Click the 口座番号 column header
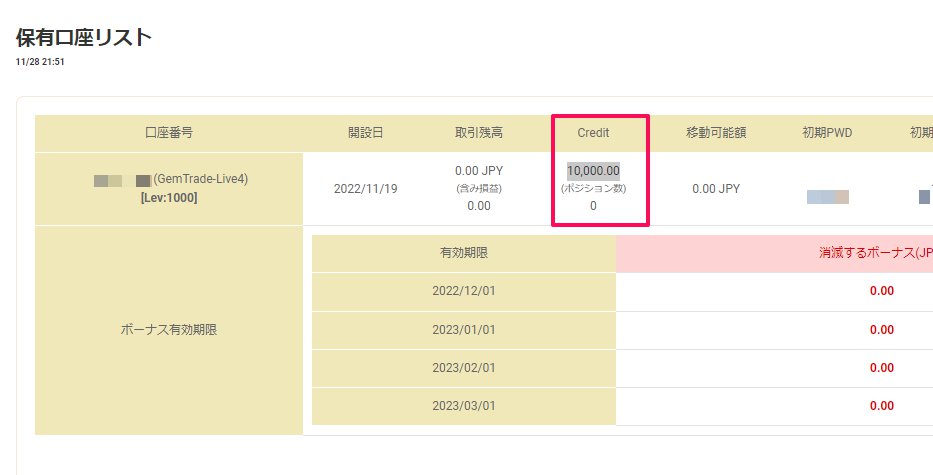Image resolution: width=933 pixels, height=475 pixels. click(168, 133)
